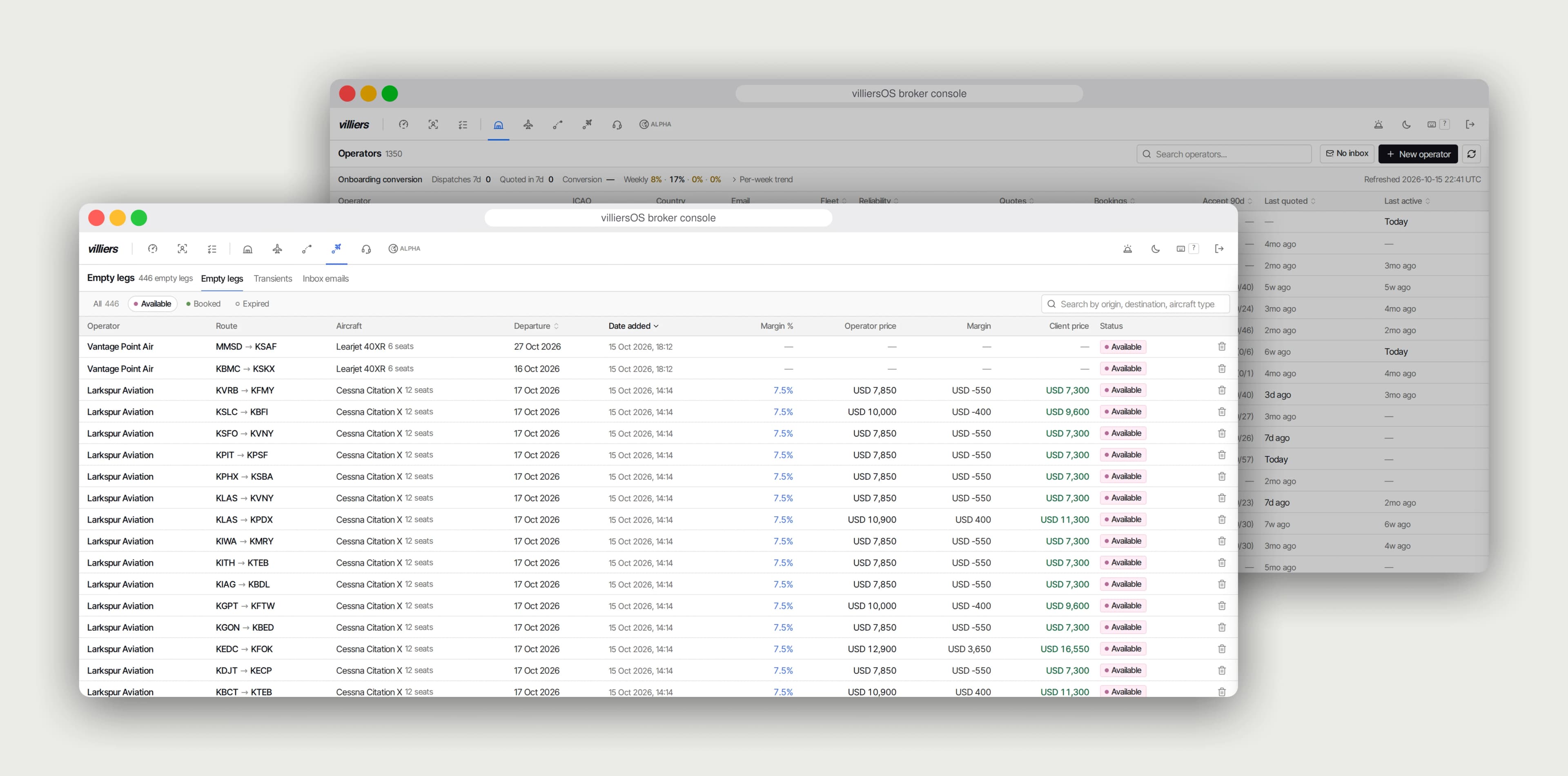Delete the KEDC → KFOK empty leg row
The width and height of the screenshot is (1568, 776).
pyautogui.click(x=1222, y=649)
